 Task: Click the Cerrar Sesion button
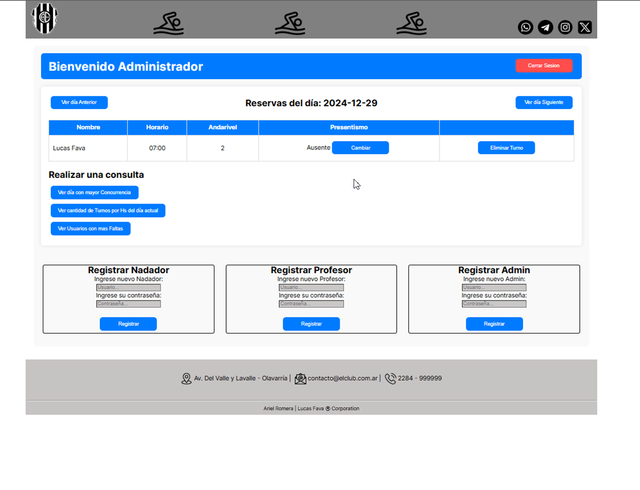coord(544,65)
